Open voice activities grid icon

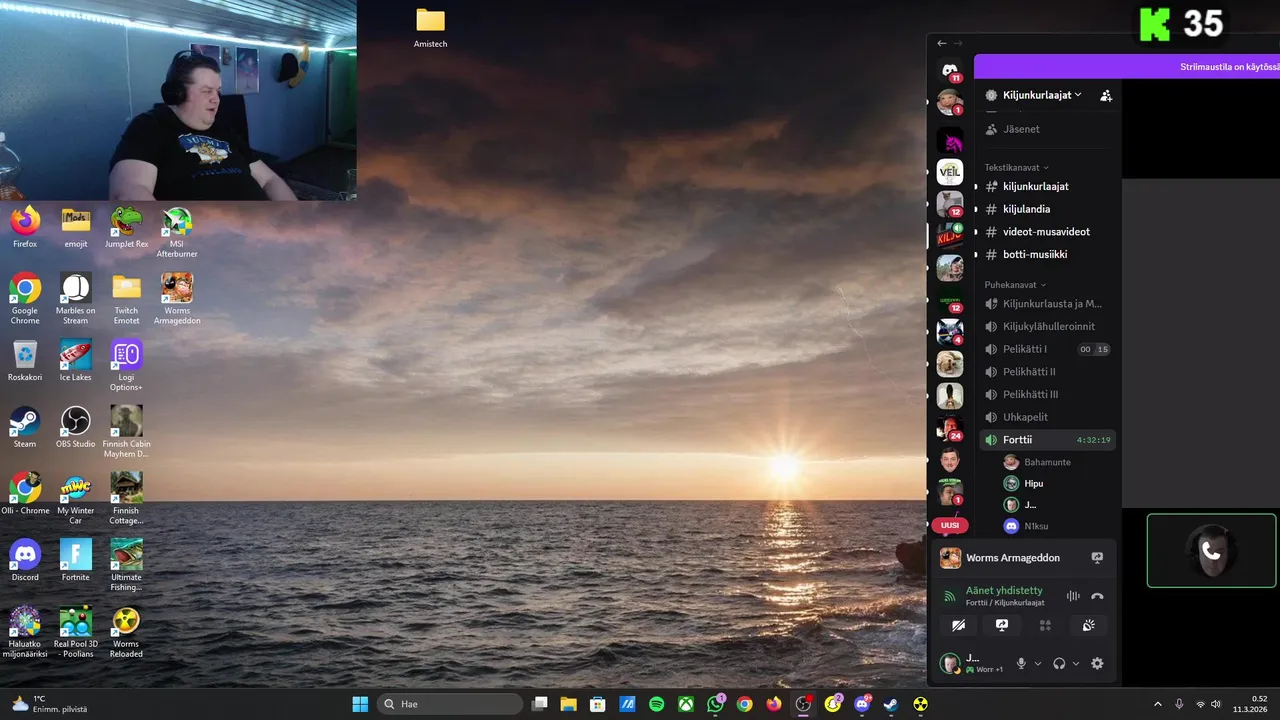click(x=1046, y=626)
